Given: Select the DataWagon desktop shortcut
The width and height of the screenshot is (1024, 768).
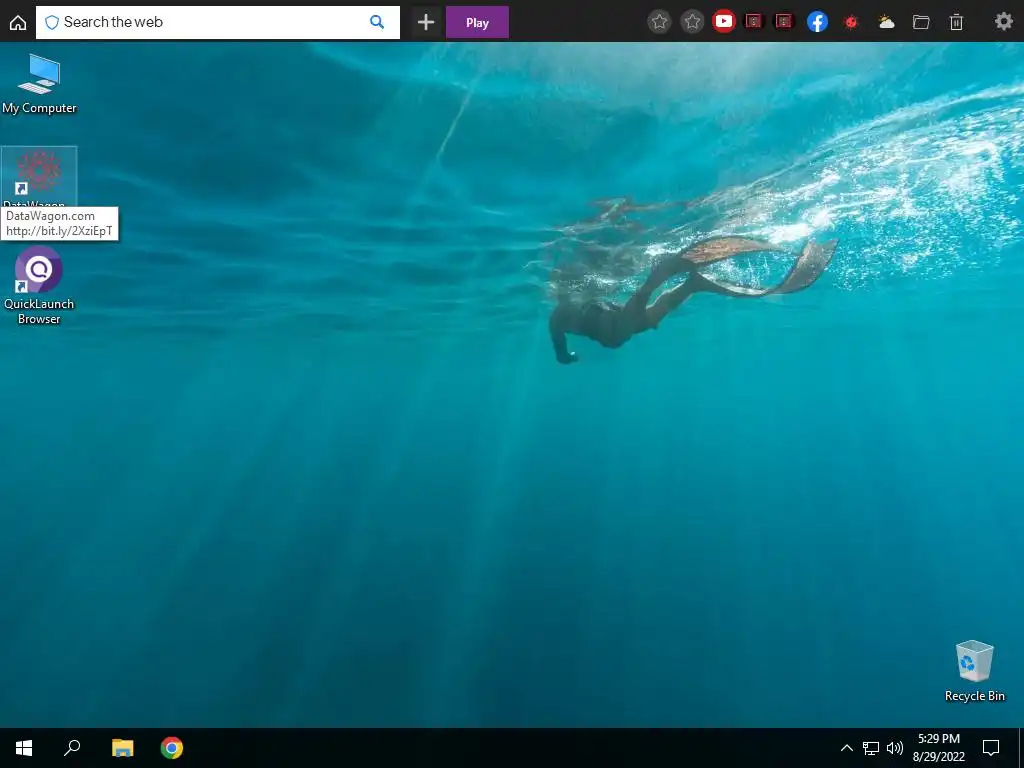Looking at the screenshot, I should [39, 176].
